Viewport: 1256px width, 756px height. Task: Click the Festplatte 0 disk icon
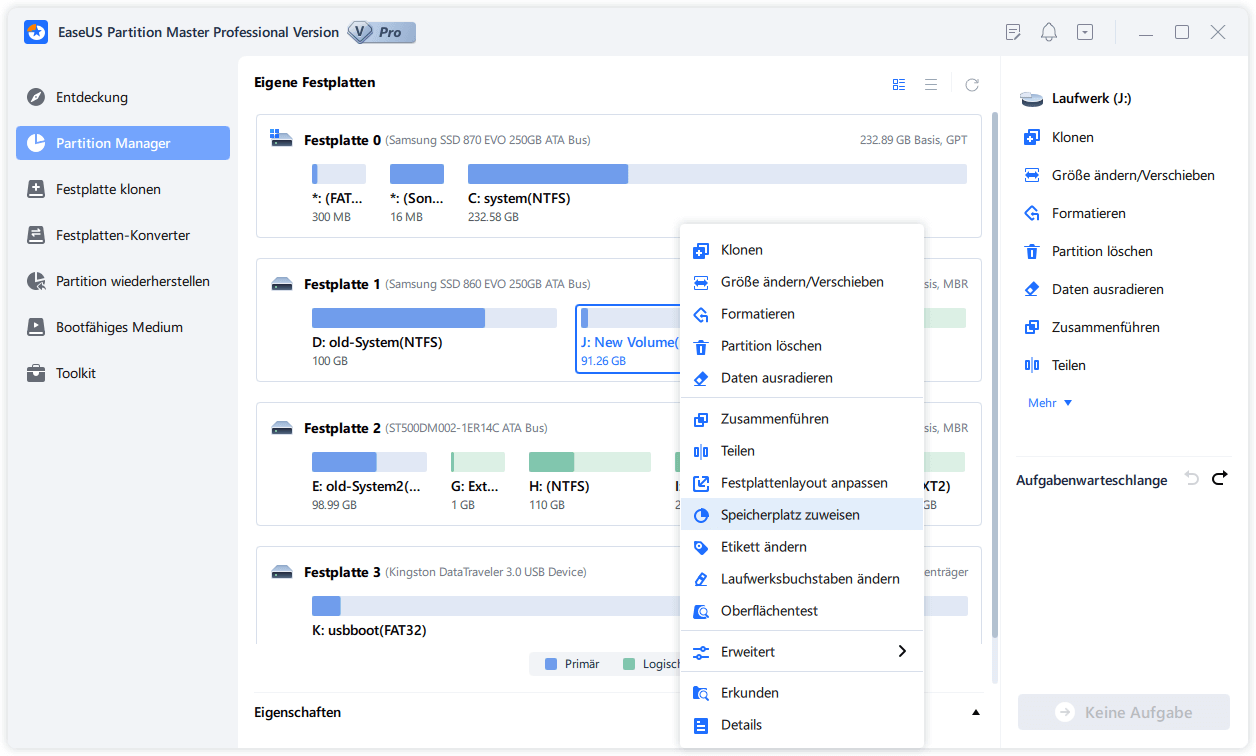282,140
